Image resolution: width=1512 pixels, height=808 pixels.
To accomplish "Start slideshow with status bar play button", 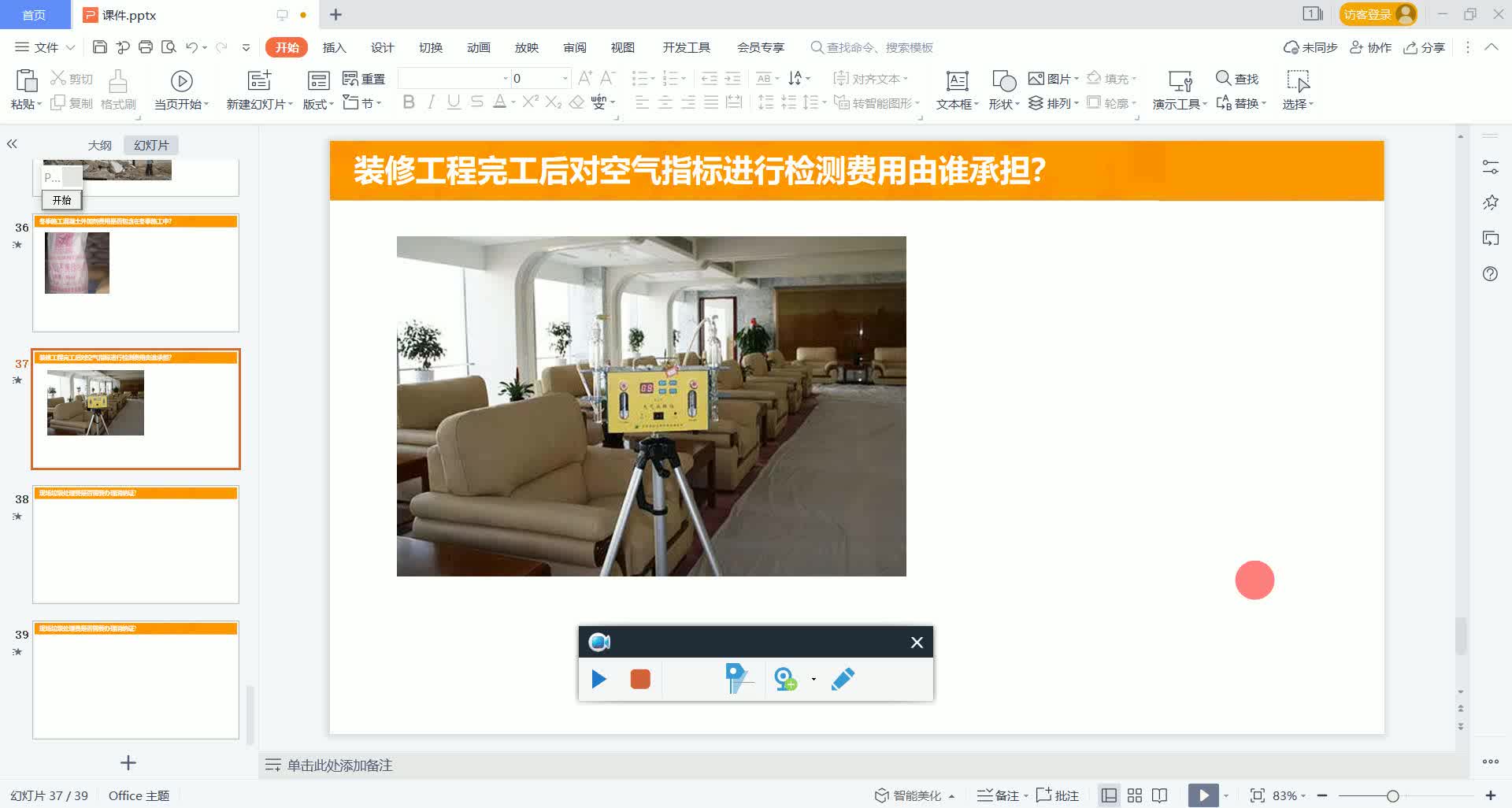I will pyautogui.click(x=1203, y=795).
